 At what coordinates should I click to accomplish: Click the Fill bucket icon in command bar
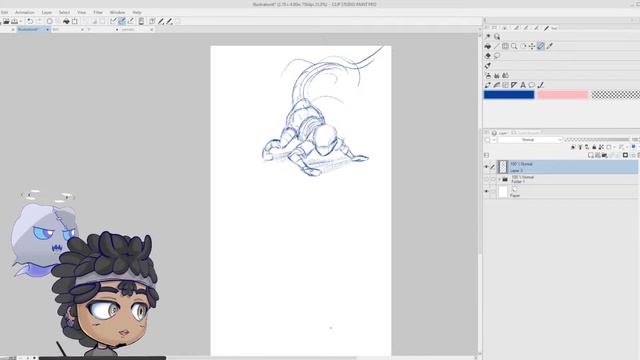pyautogui.click(x=66, y=21)
